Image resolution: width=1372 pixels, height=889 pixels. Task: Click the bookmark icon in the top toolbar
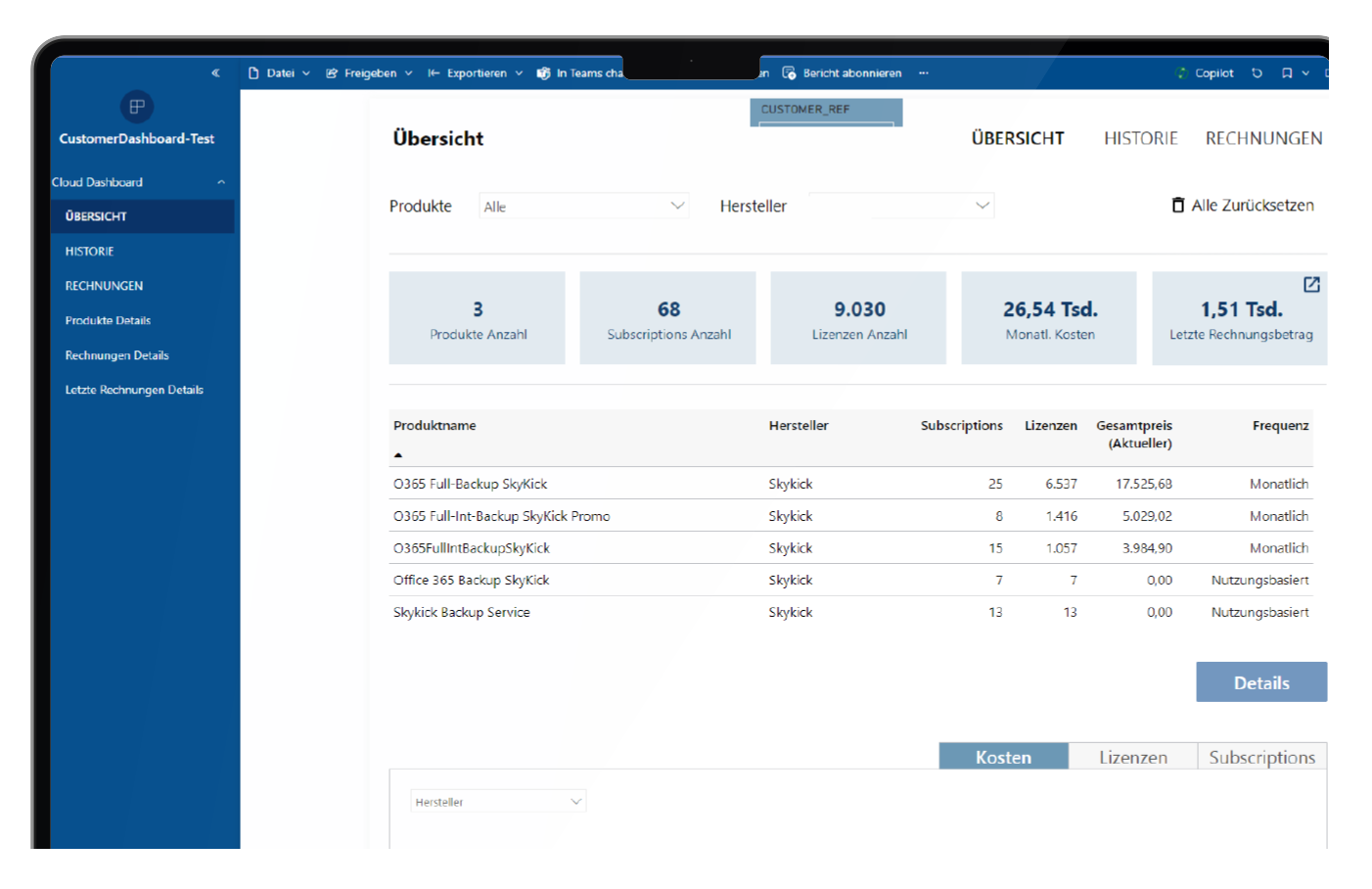coord(1286,73)
